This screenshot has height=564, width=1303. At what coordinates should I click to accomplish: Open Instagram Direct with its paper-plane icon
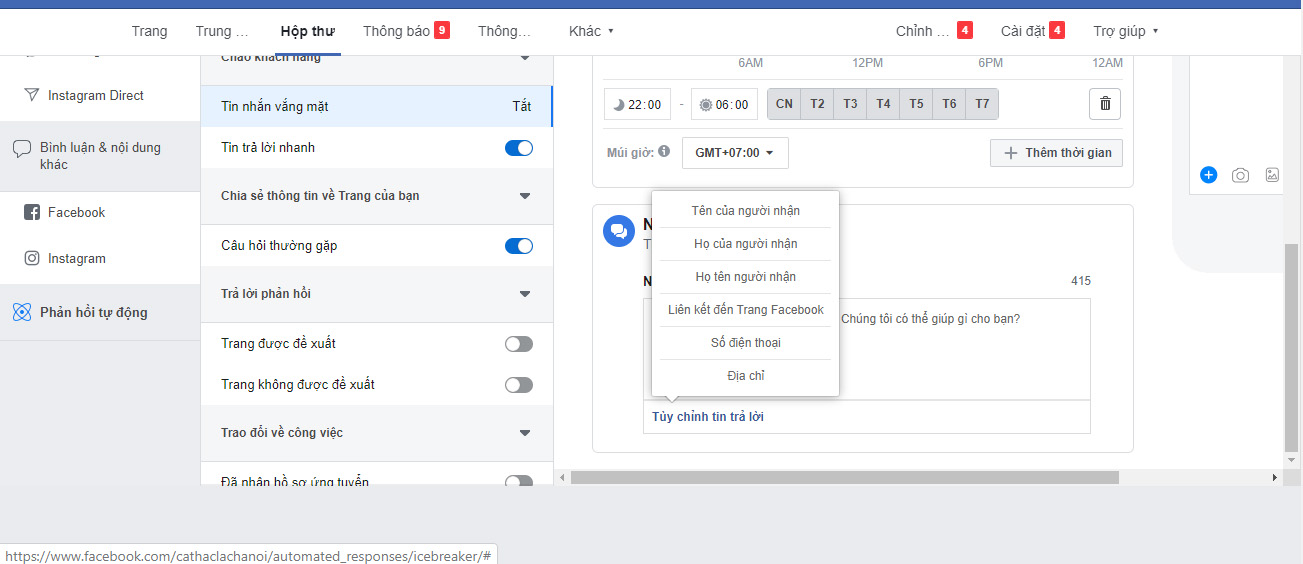click(31, 96)
